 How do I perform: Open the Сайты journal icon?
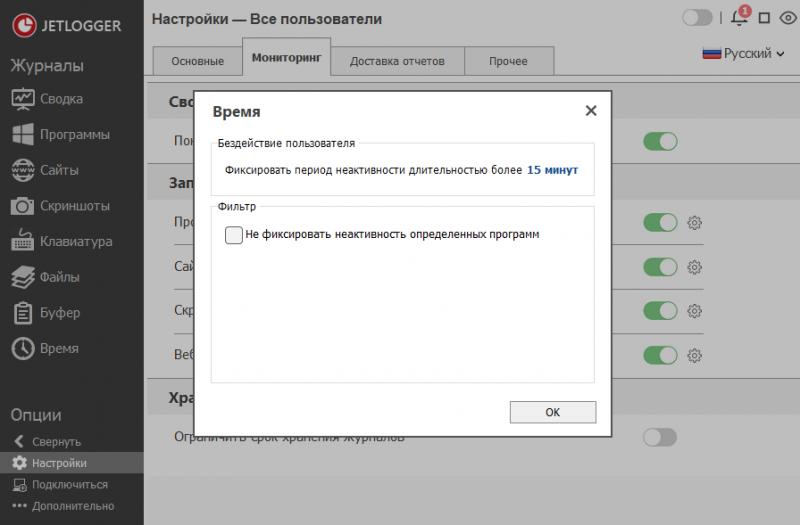click(23, 170)
